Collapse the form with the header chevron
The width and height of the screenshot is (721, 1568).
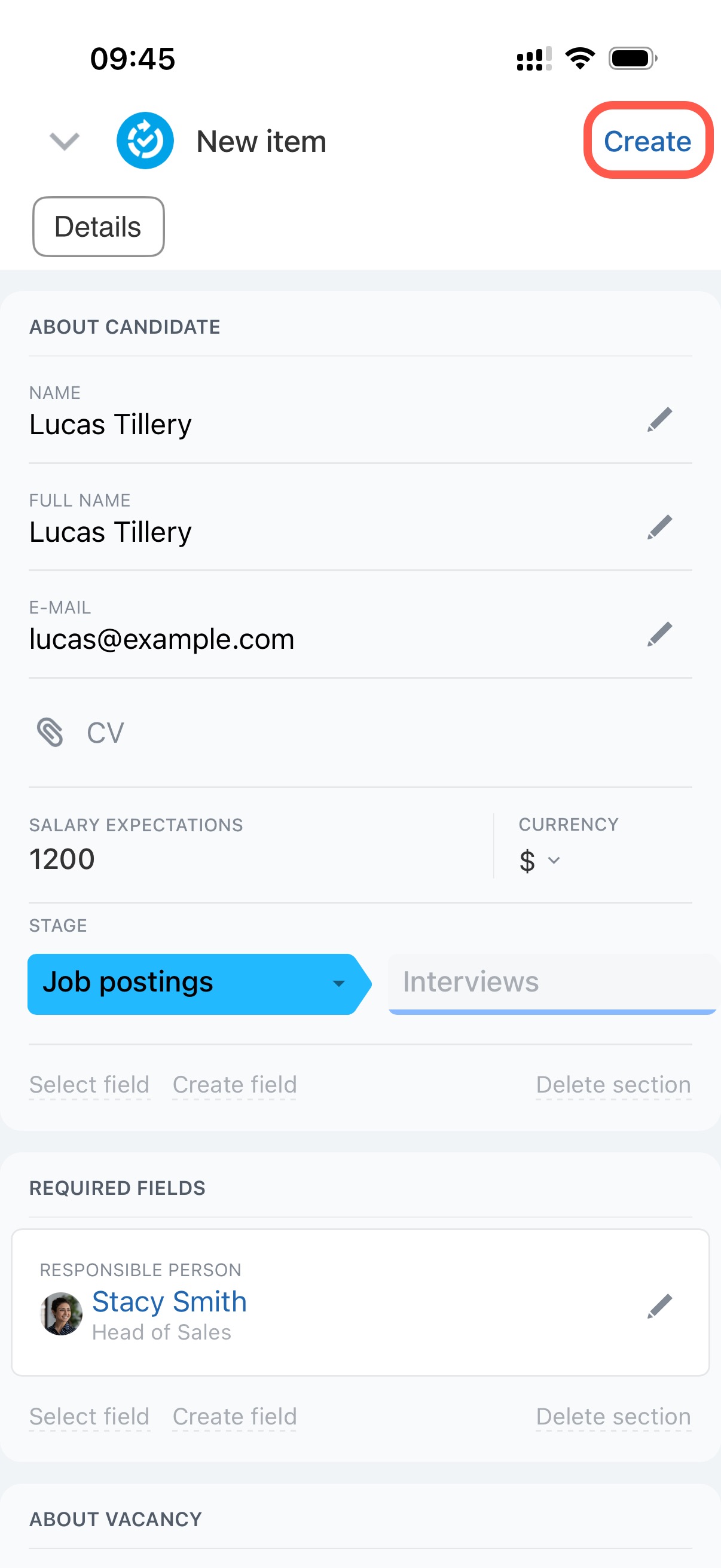point(64,141)
